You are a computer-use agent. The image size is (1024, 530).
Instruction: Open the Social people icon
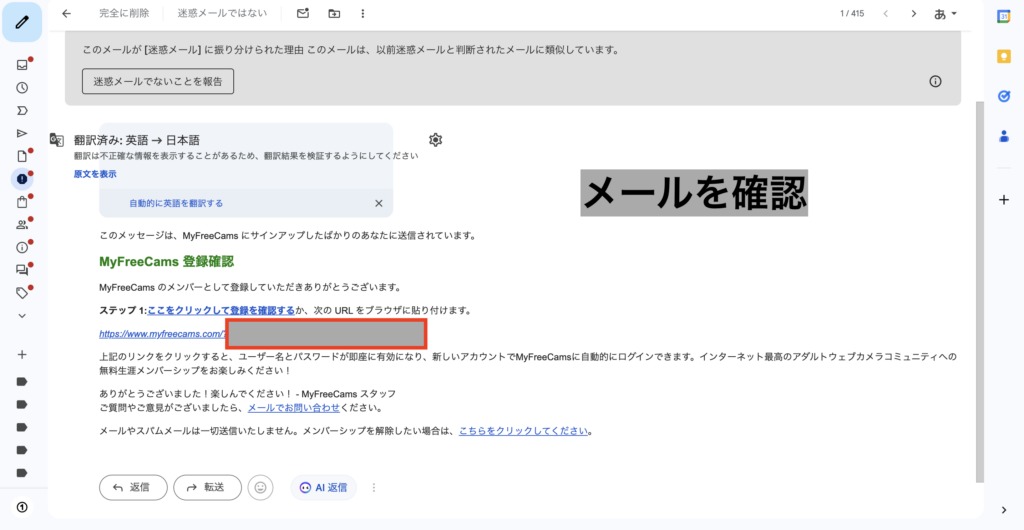22,225
